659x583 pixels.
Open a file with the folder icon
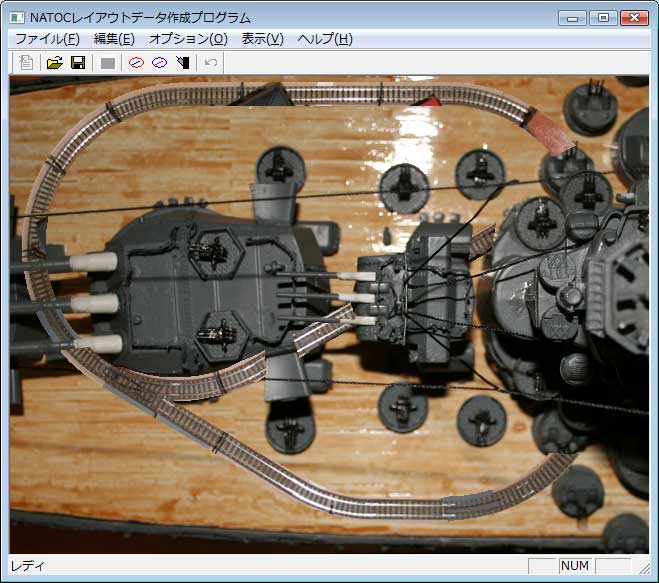pos(55,63)
